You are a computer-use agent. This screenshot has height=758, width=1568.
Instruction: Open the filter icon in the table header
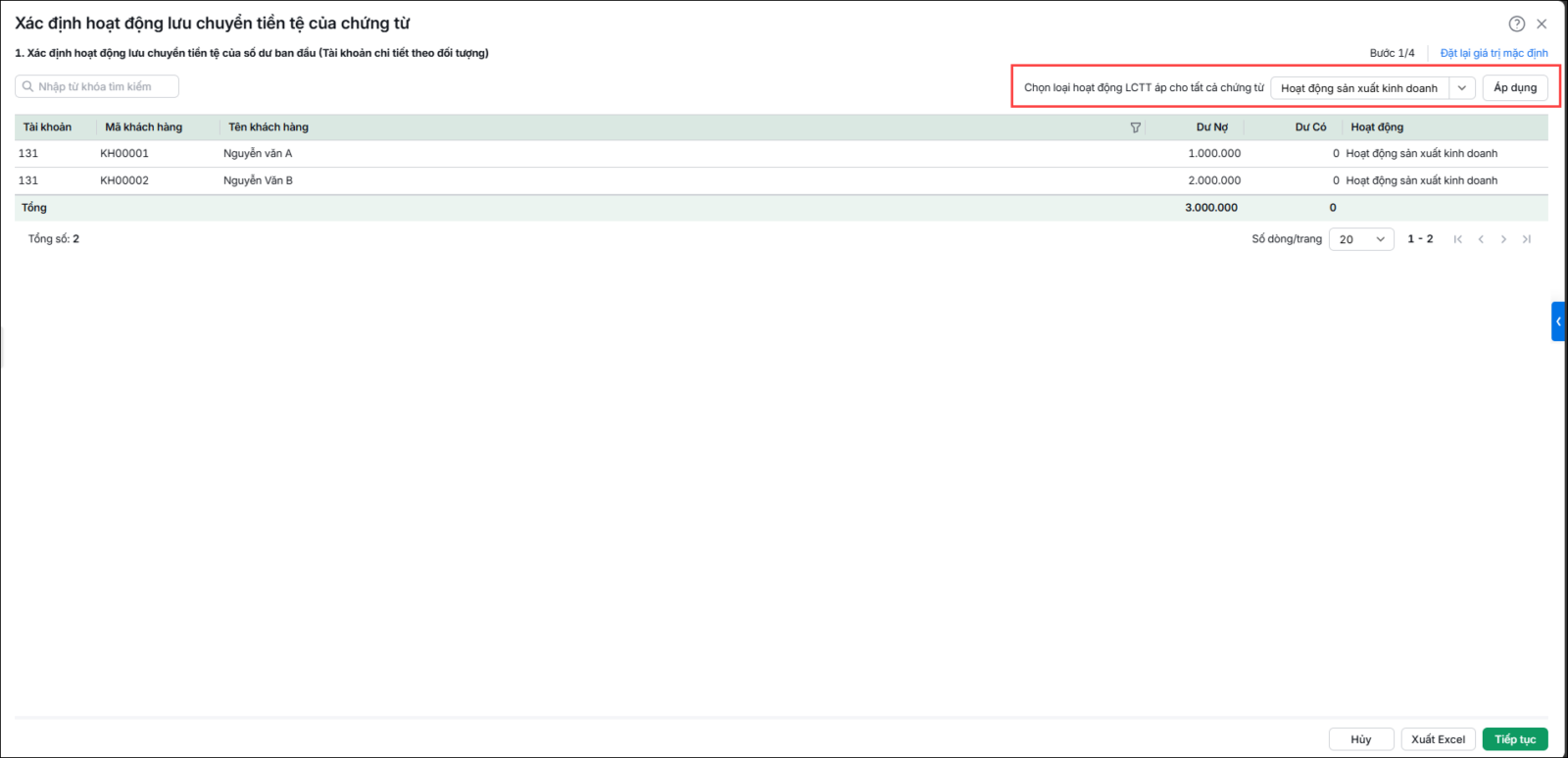click(x=1136, y=127)
